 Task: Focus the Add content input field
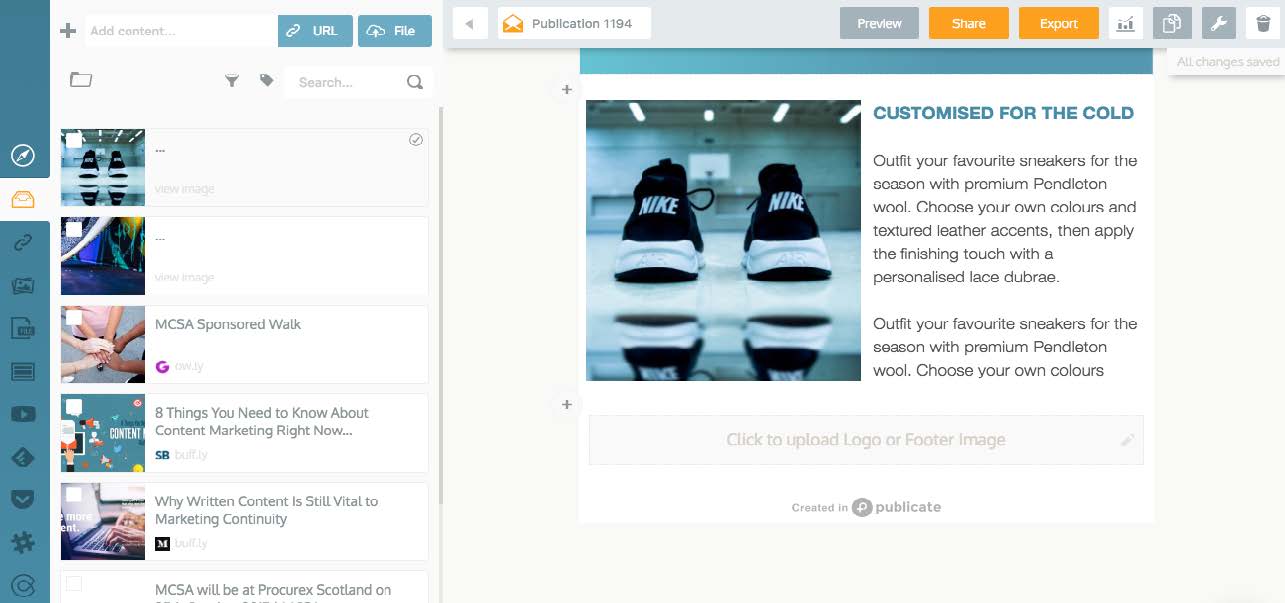point(180,31)
